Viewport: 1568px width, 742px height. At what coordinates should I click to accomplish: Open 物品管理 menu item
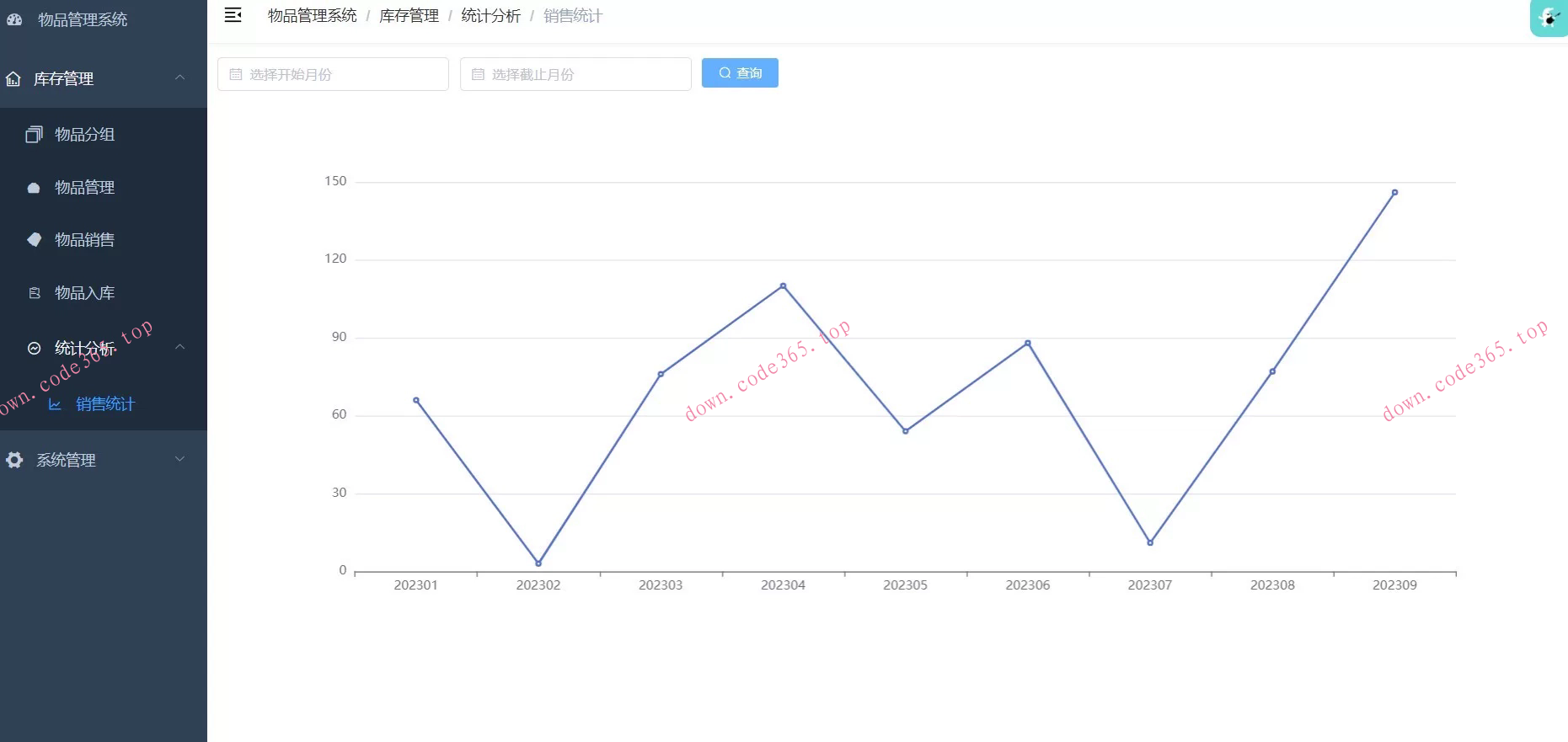(x=104, y=188)
